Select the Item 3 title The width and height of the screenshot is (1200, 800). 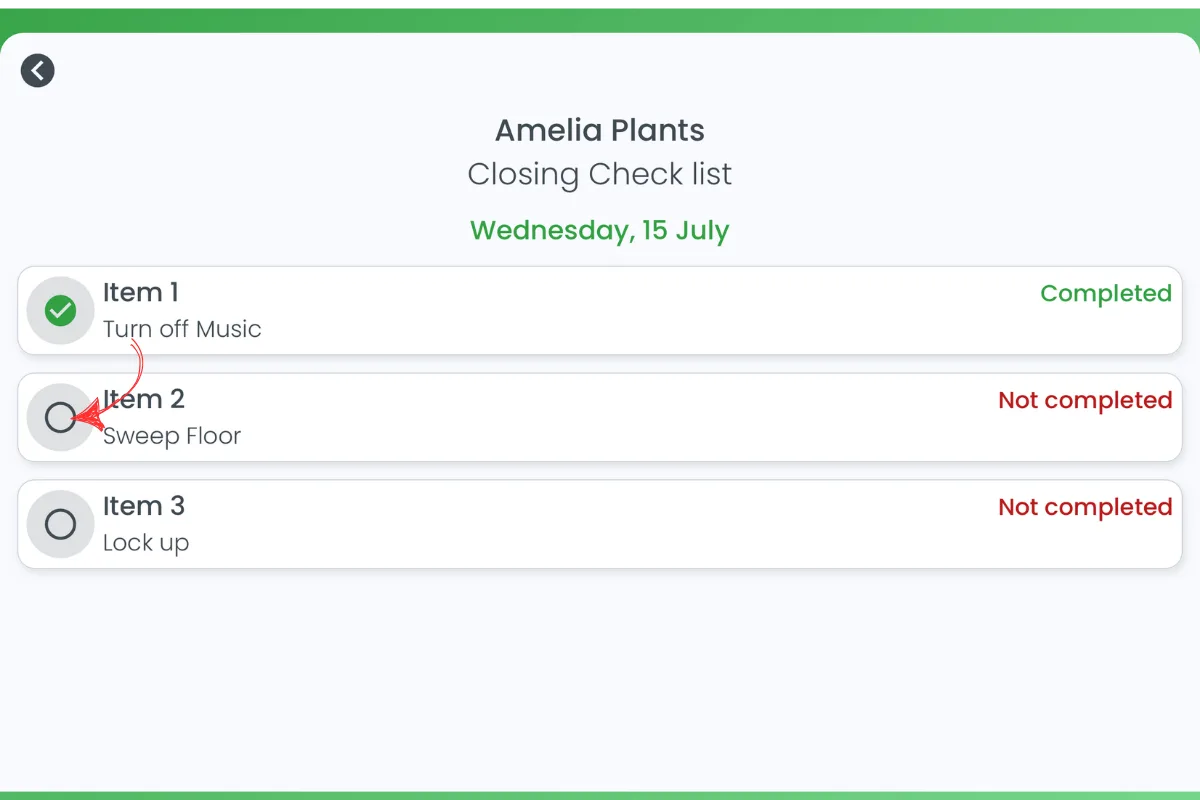point(144,506)
